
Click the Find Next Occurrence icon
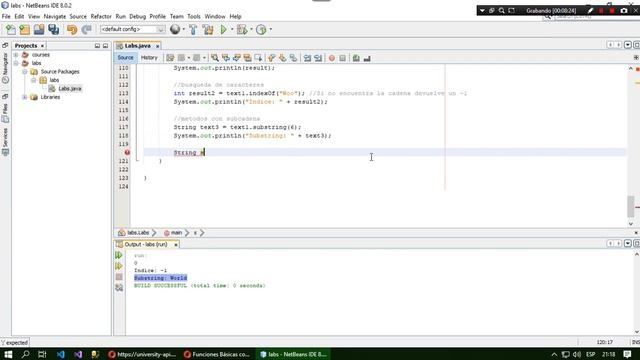236,58
